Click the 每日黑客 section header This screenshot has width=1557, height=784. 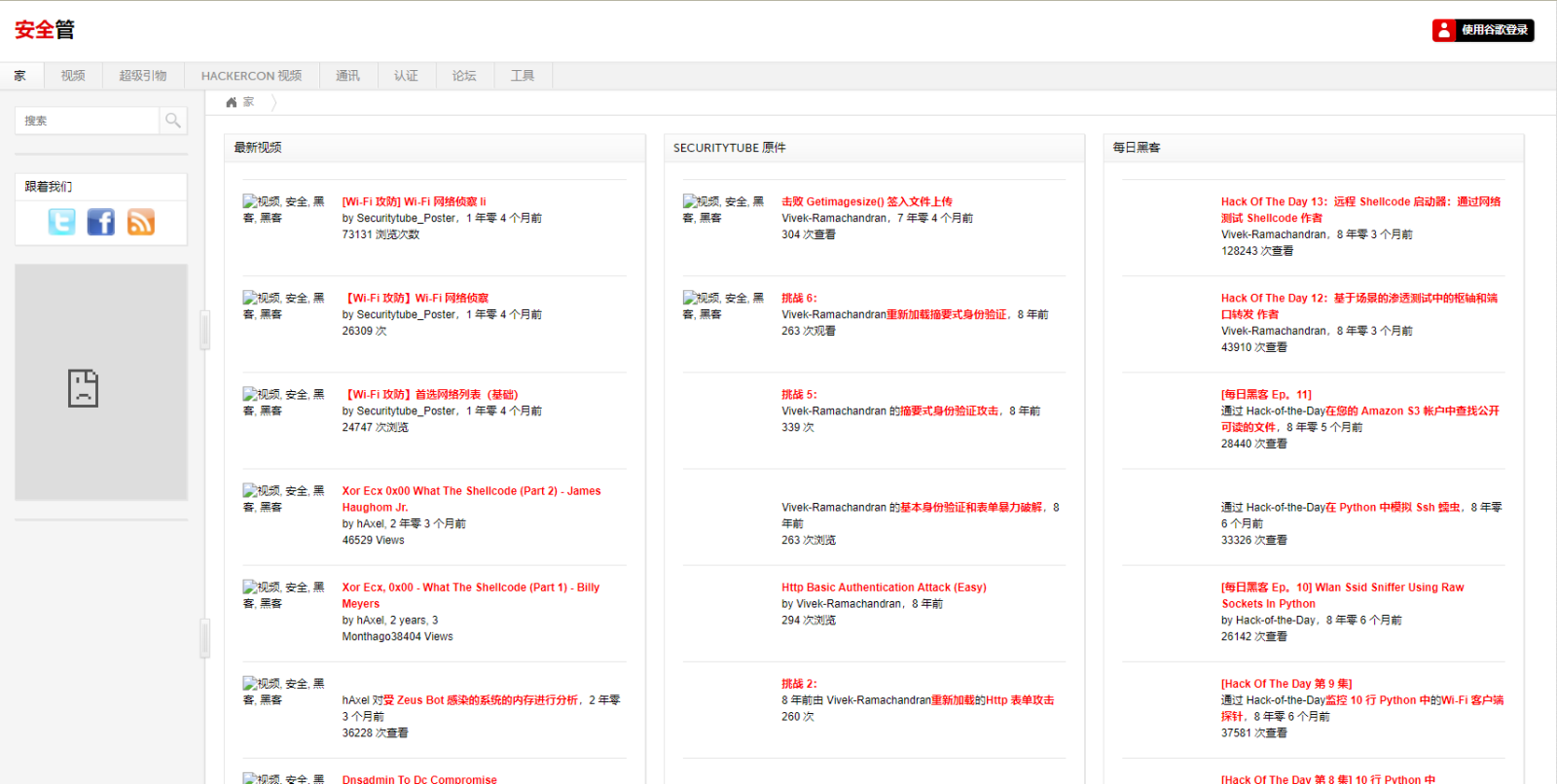[1137, 148]
